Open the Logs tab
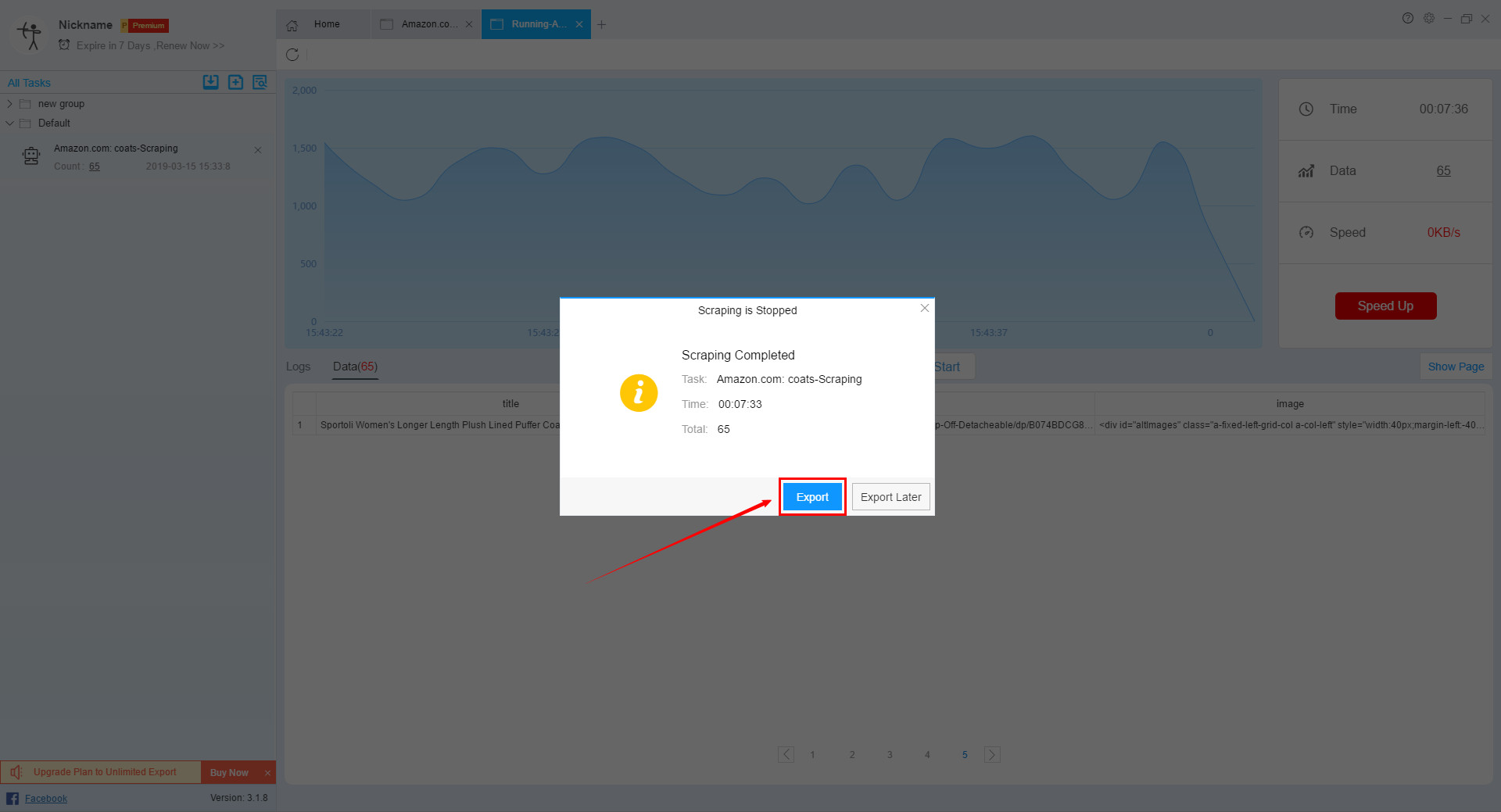The image size is (1501, 812). point(298,367)
